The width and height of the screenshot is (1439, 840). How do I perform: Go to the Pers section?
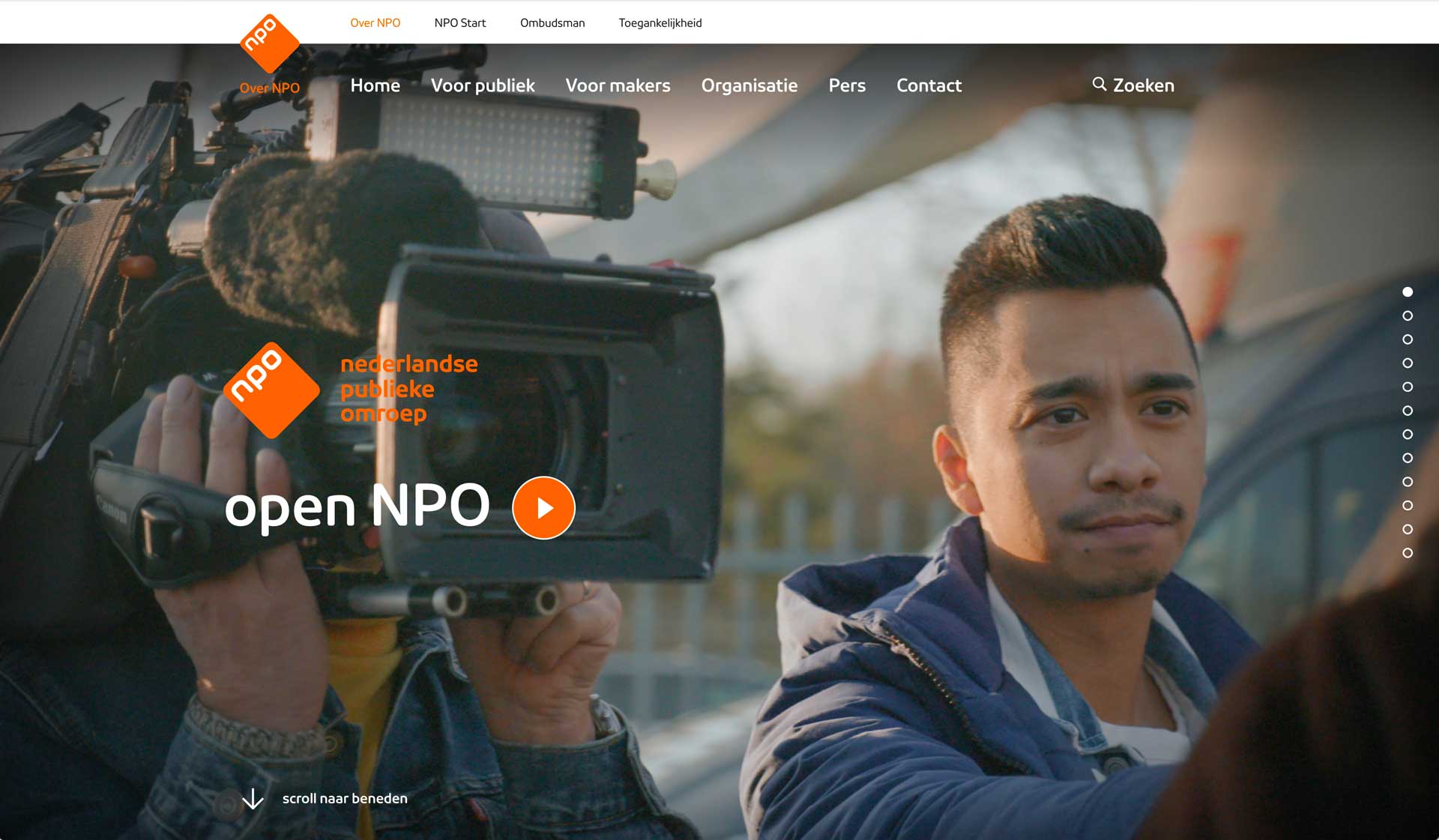tap(847, 85)
